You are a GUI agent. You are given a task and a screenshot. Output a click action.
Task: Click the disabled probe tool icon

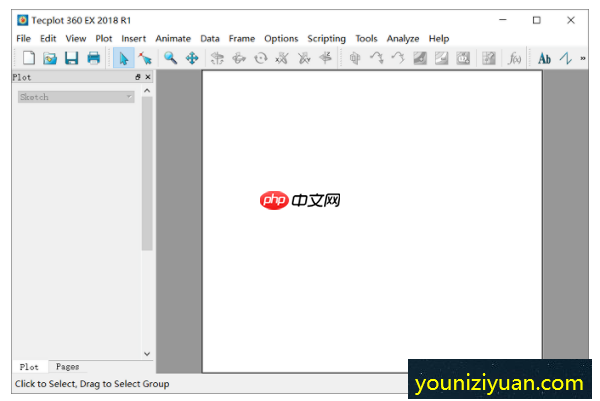tap(489, 58)
